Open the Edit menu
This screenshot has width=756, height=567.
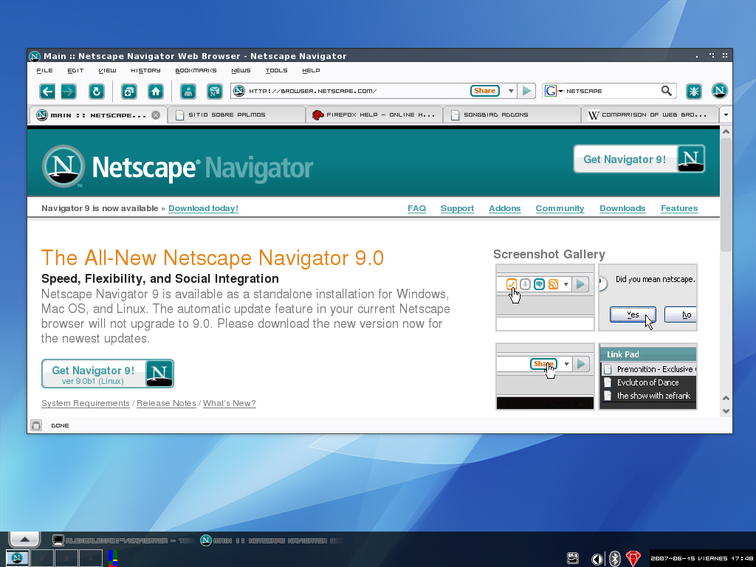75,70
